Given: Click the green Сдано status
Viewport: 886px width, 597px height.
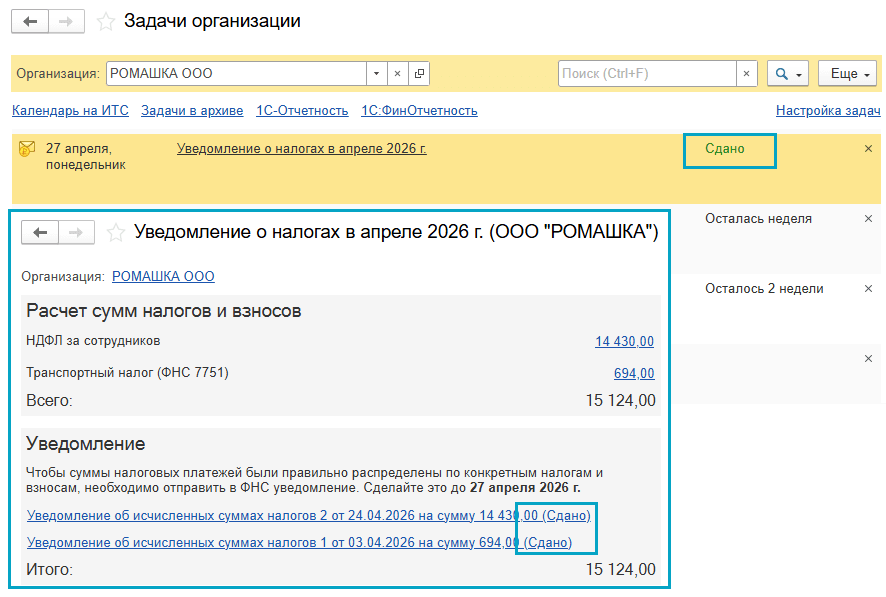Looking at the screenshot, I should tap(724, 149).
